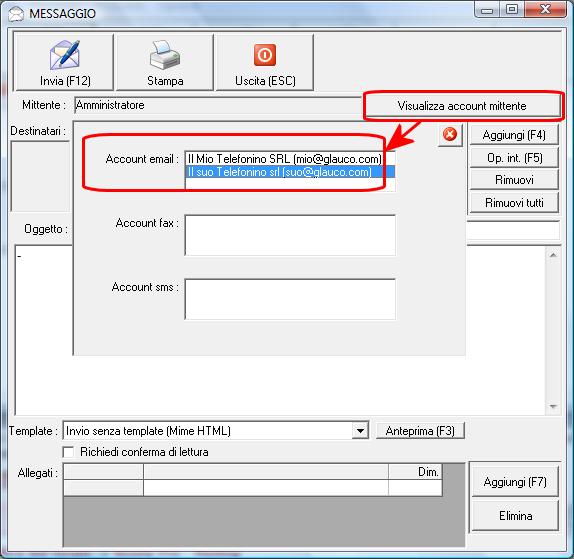The height and width of the screenshot is (559, 574).
Task: Click the red Uscita (ESC) power icon
Action: 265,55
